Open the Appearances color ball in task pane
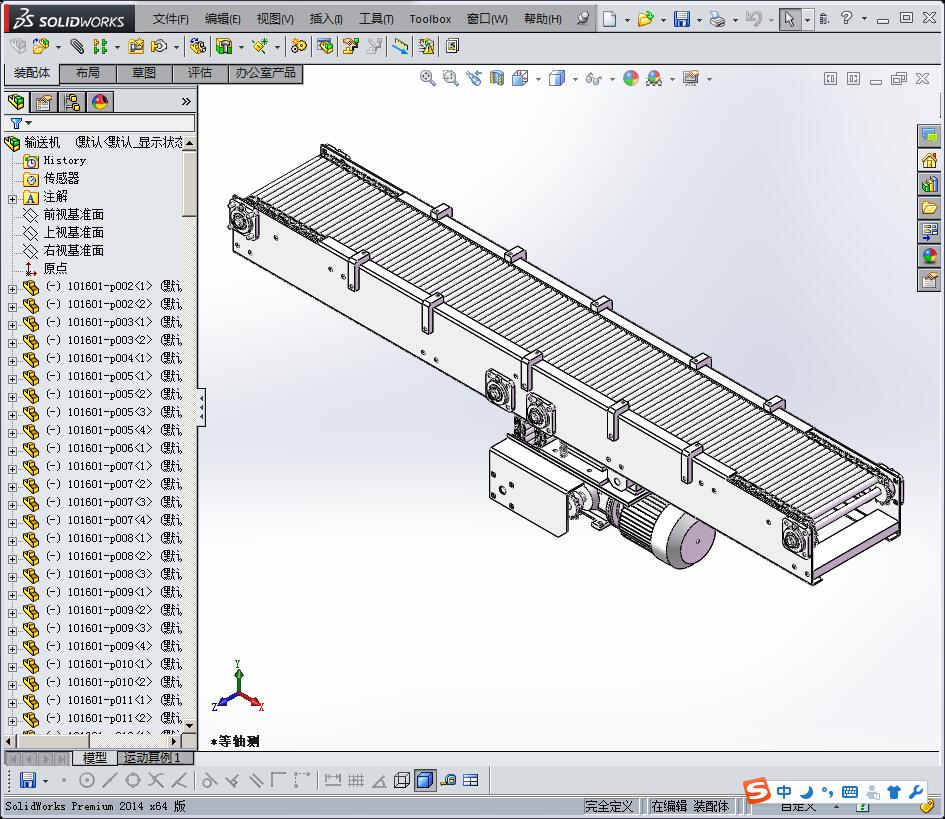The height and width of the screenshot is (819, 945). click(929, 256)
